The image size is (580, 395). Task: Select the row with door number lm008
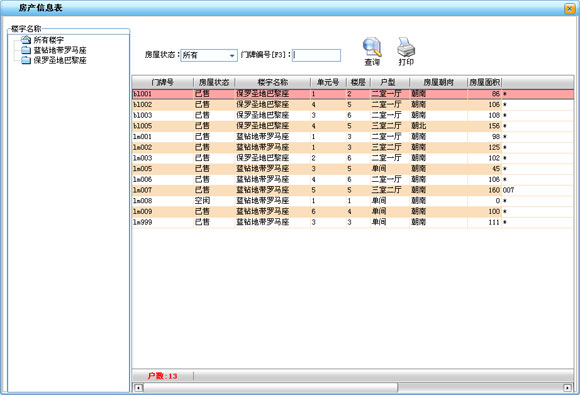click(x=353, y=201)
